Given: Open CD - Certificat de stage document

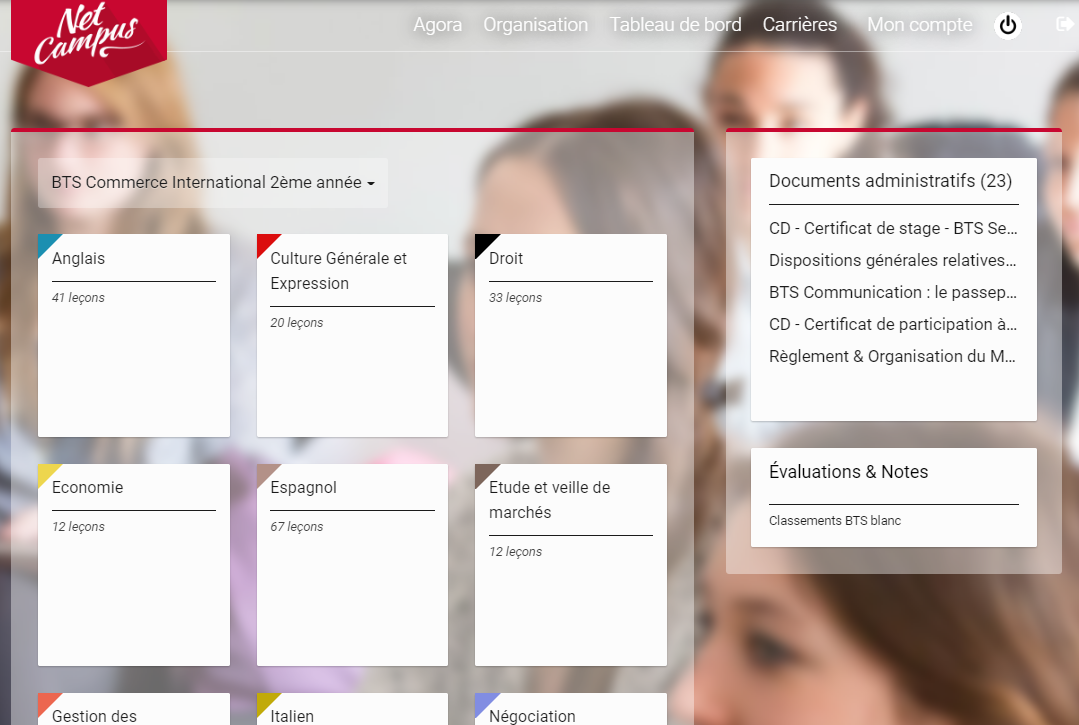Looking at the screenshot, I should 893,228.
